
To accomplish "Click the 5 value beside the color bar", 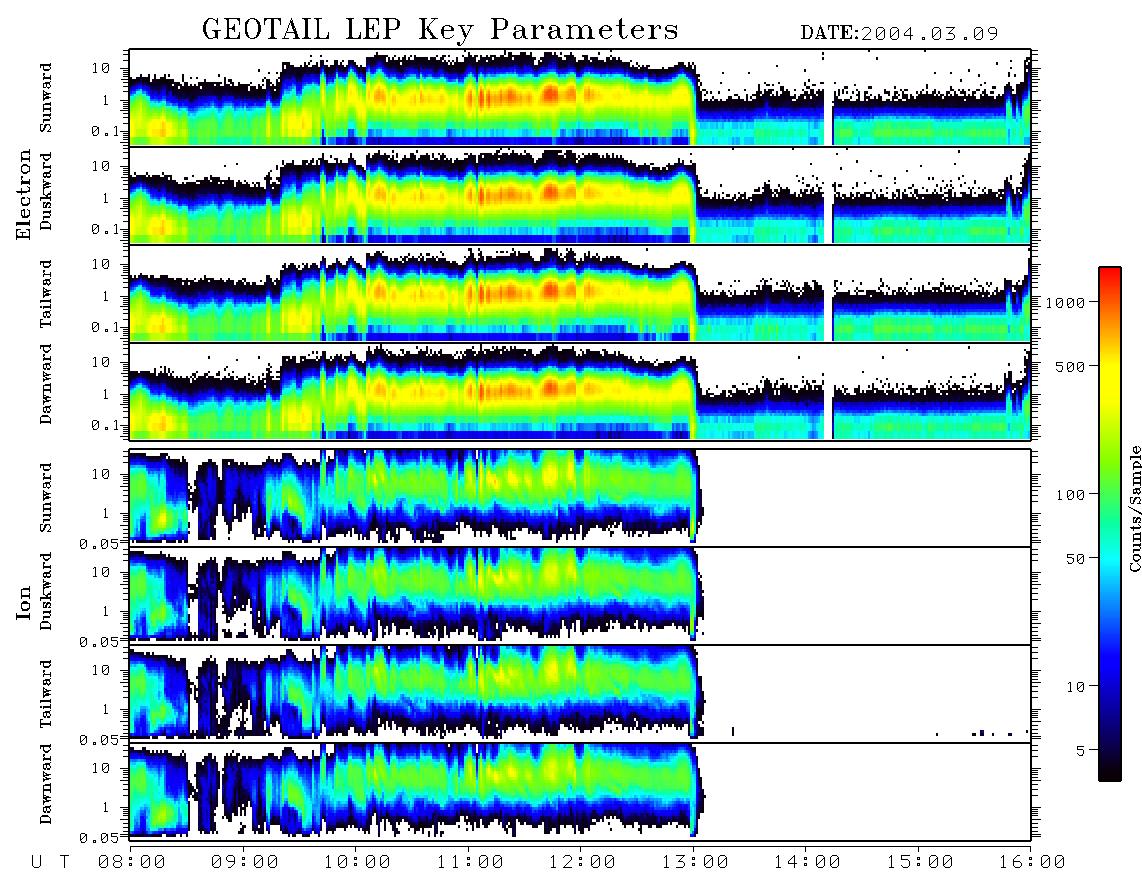I will click(1081, 750).
